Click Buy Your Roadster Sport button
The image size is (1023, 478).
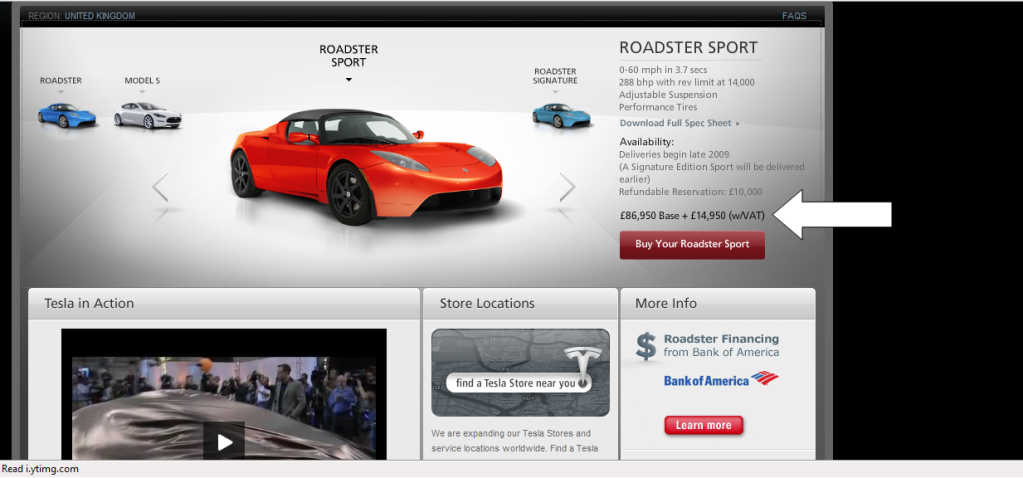(692, 245)
